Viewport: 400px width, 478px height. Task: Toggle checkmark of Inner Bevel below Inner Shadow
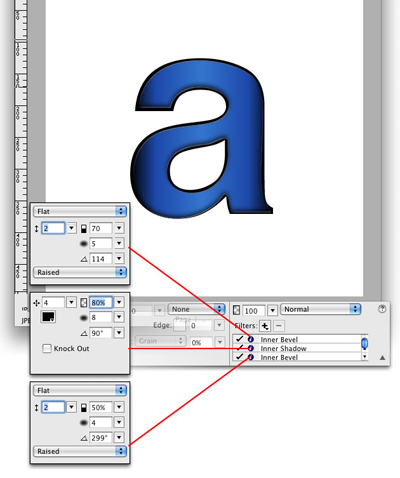[x=239, y=356]
